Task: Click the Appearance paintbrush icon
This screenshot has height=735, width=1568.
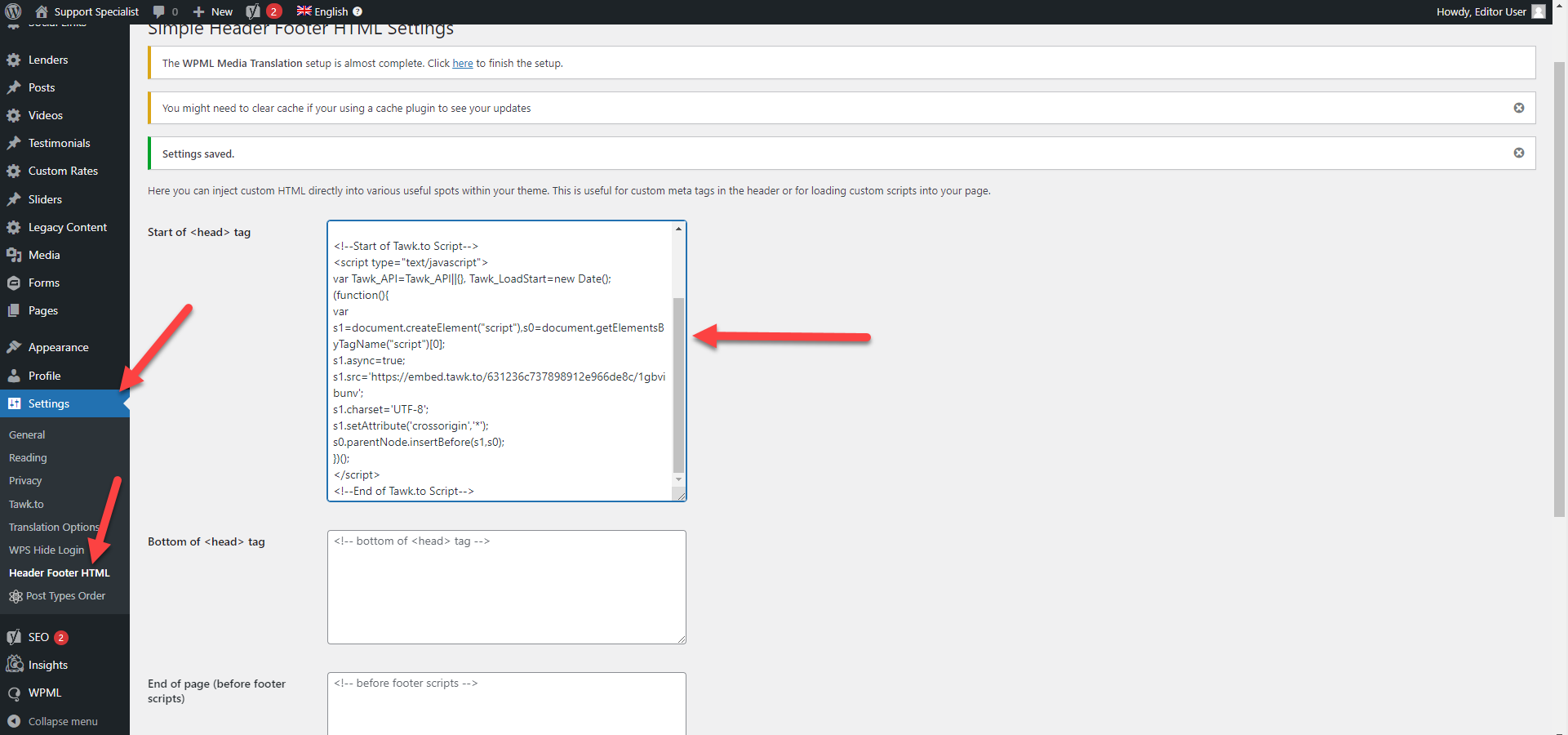Action: click(x=14, y=347)
